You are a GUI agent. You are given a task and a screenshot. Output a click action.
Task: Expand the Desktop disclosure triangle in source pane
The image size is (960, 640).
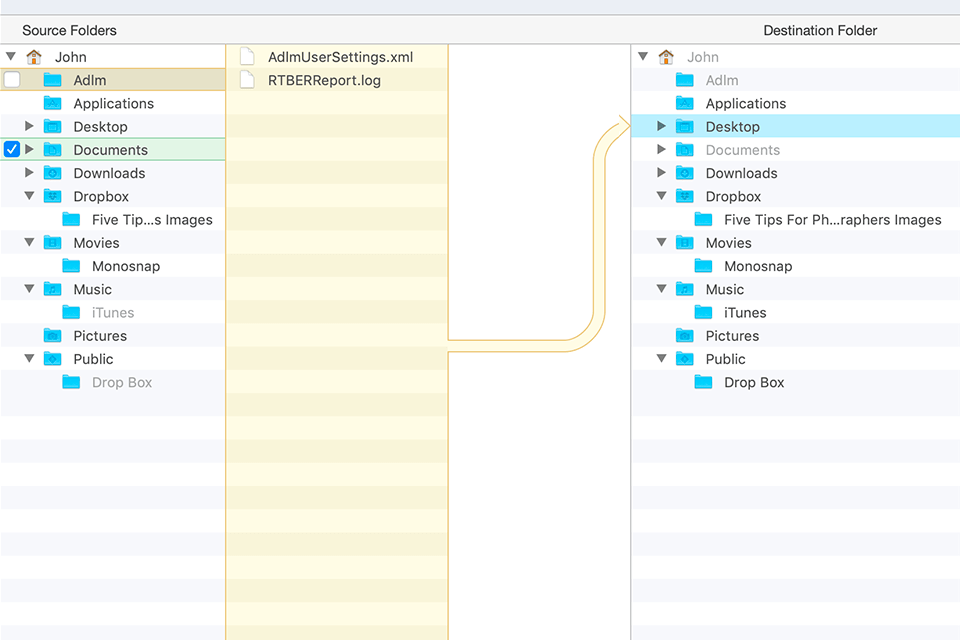coord(29,126)
